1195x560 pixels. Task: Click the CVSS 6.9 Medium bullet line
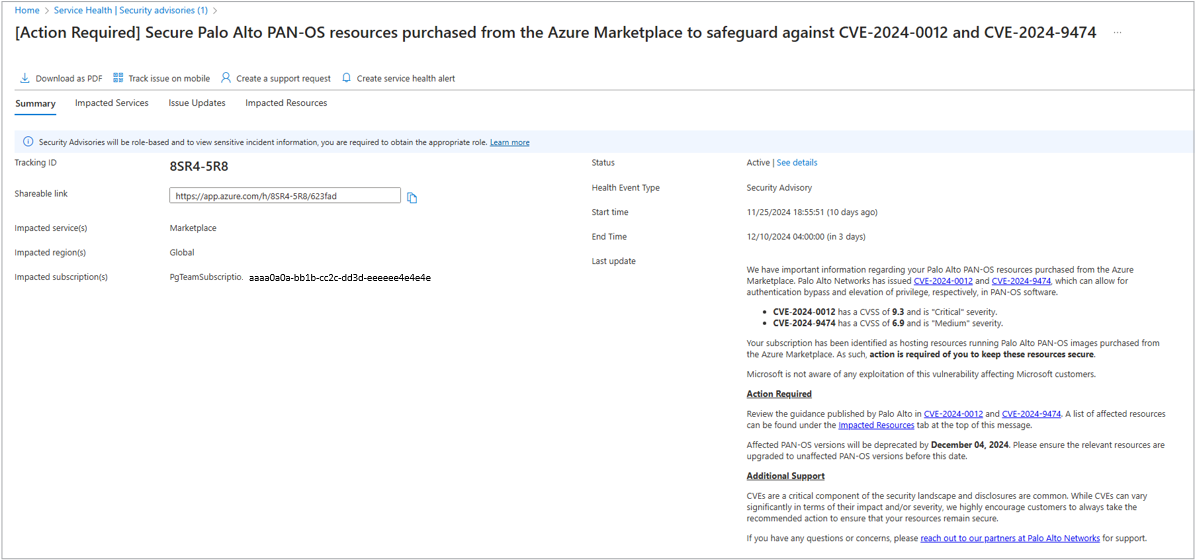(888, 323)
